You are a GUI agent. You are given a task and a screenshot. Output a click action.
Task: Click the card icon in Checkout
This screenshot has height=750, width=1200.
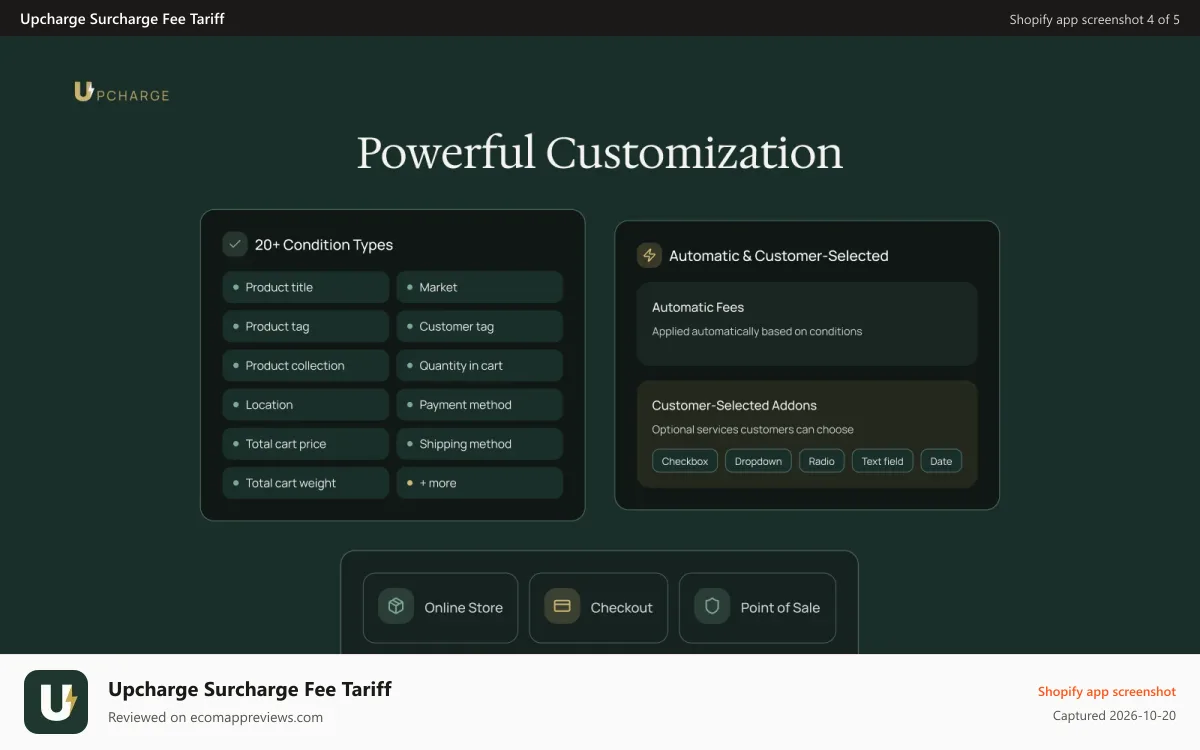(x=562, y=606)
